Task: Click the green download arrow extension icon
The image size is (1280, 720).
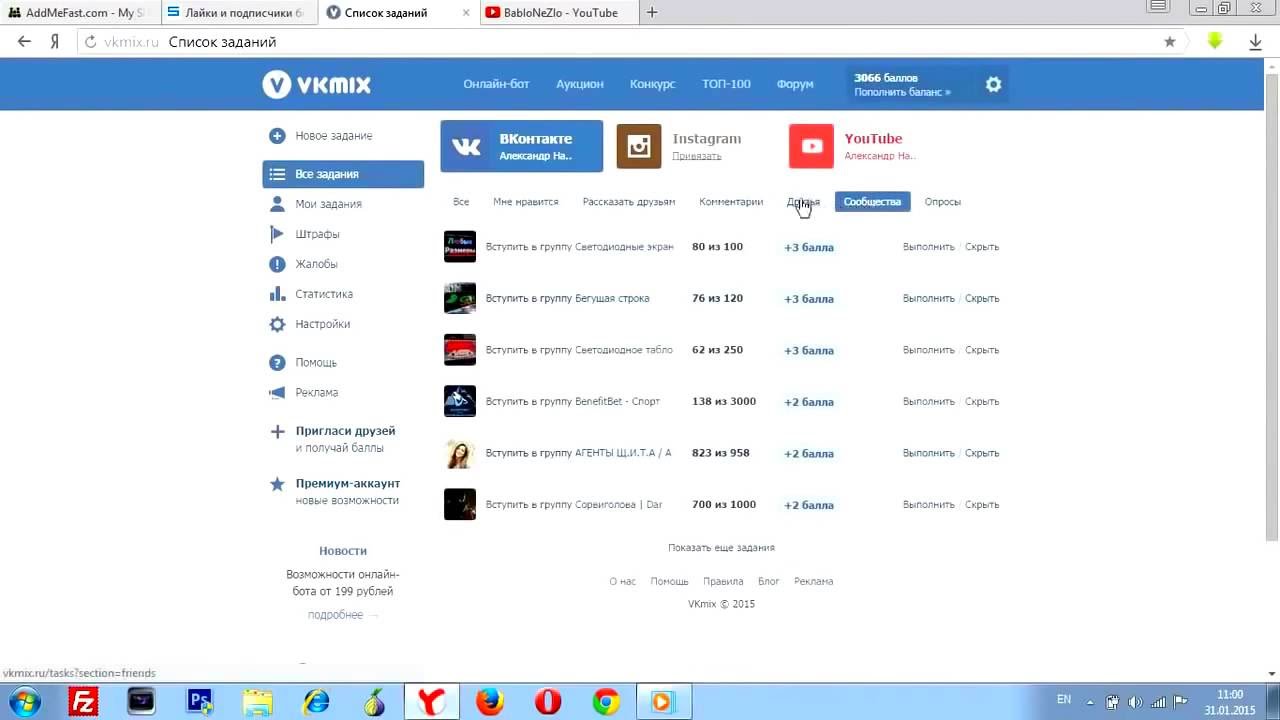Action: 1215,42
